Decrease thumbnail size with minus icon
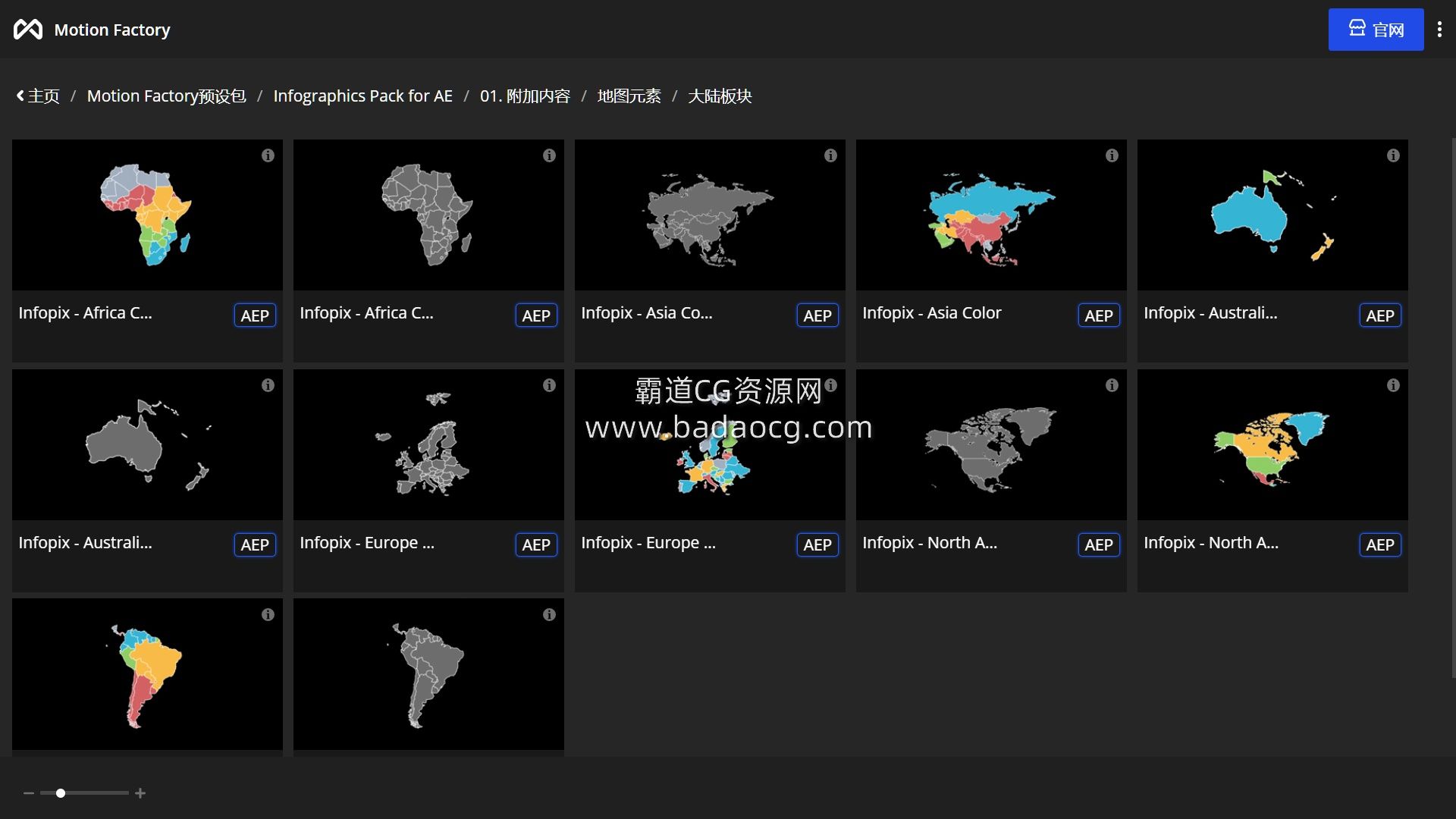Image resolution: width=1456 pixels, height=819 pixels. point(29,793)
